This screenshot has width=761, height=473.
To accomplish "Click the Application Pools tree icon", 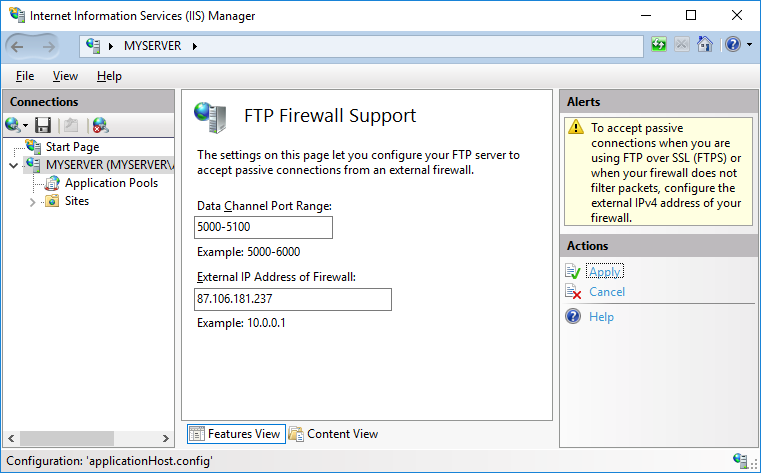I will 52,183.
